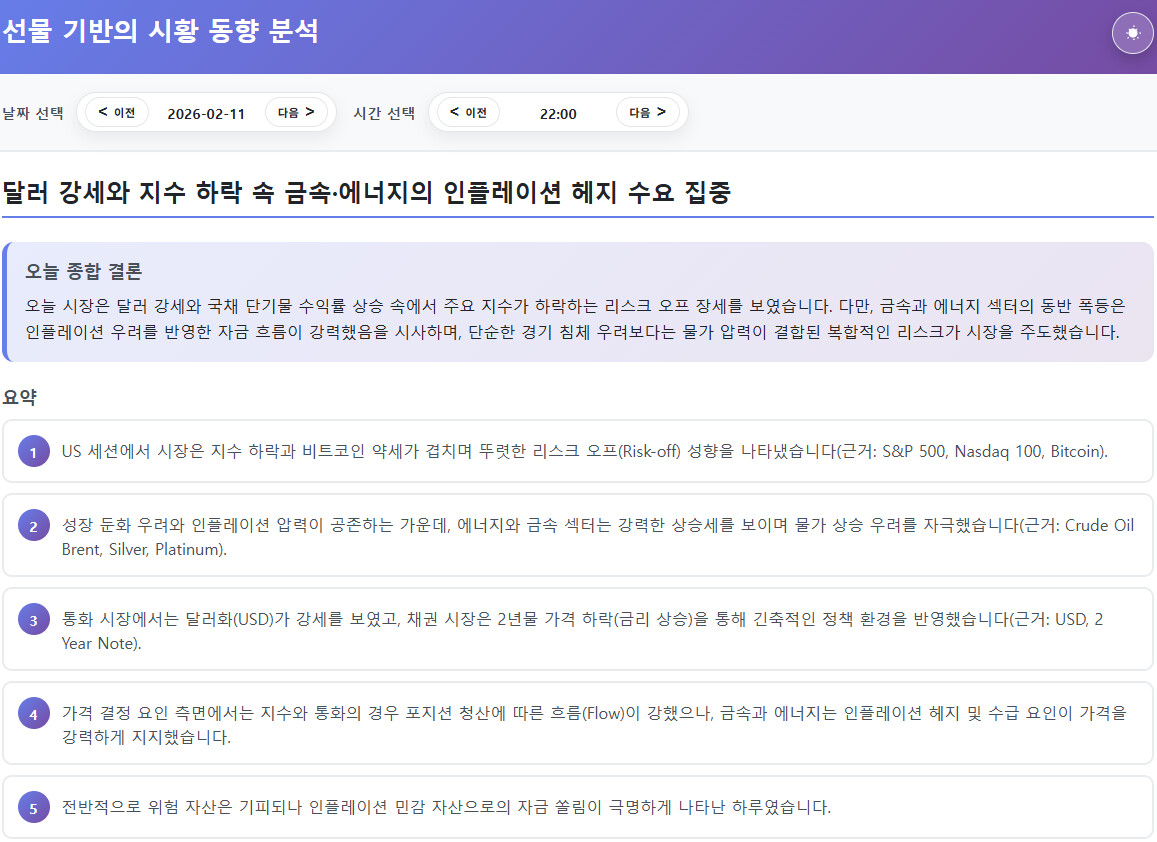Select the summary text mentioning S&P 500
Image resolution: width=1157 pixels, height=842 pixels.
(584, 451)
